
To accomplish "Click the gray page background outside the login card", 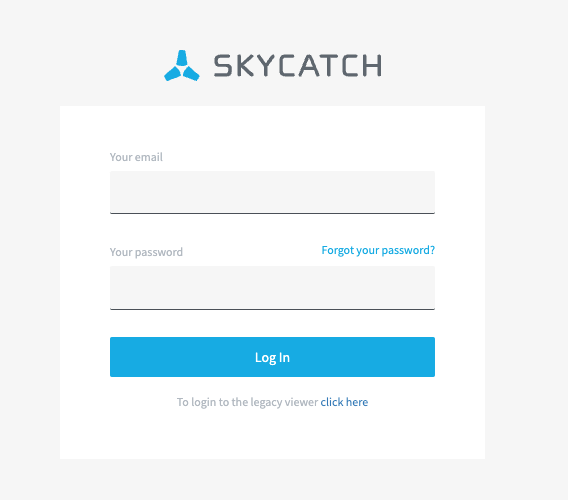I will coord(525,254).
